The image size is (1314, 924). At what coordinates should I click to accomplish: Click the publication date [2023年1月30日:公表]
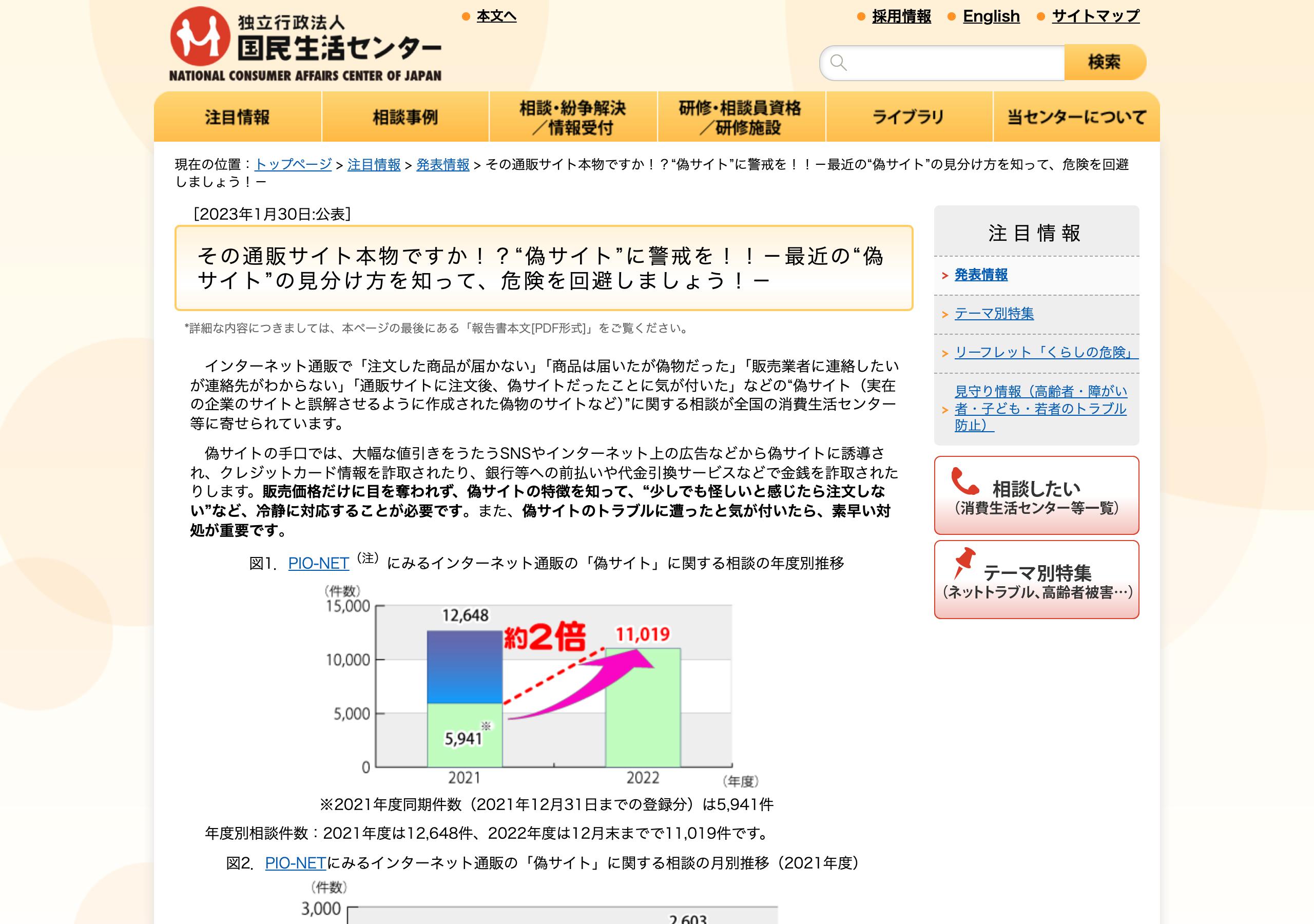point(273,214)
